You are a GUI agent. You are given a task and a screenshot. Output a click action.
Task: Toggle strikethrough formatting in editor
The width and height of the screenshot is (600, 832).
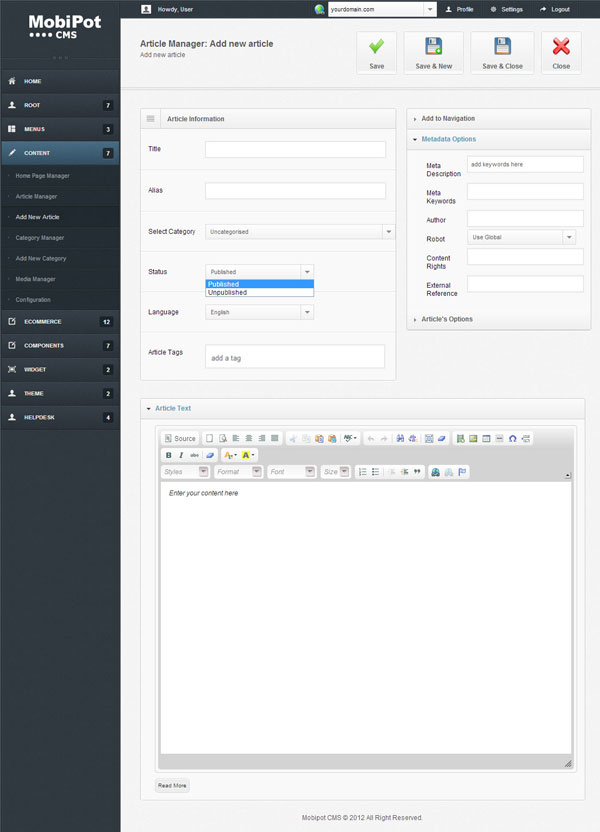point(195,455)
